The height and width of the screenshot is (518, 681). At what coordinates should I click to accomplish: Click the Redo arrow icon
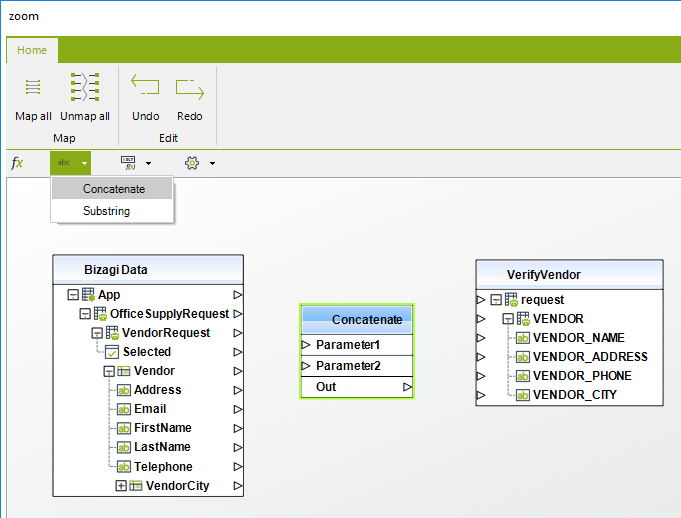pos(189,88)
